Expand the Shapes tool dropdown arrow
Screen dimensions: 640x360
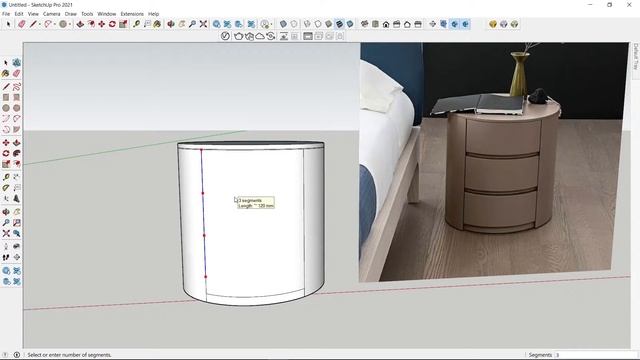pyautogui.click(x=69, y=24)
